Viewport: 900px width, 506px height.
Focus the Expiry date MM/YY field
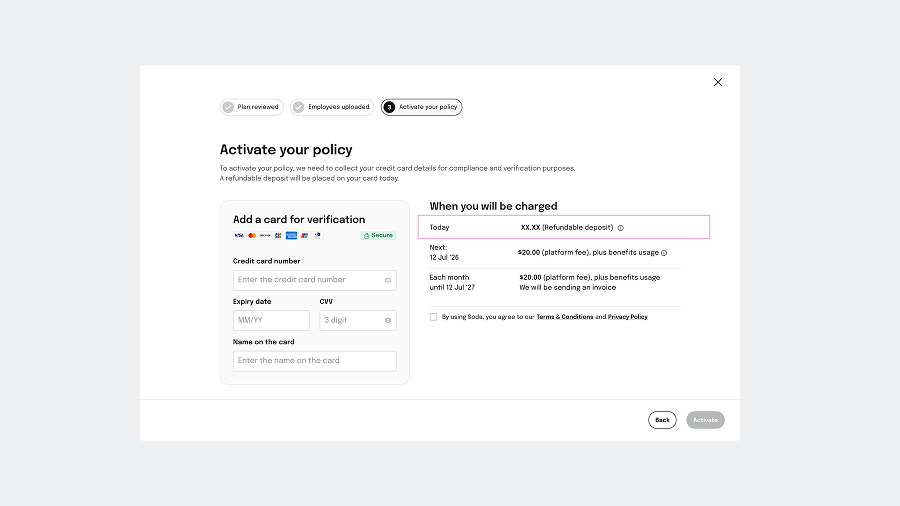[271, 320]
